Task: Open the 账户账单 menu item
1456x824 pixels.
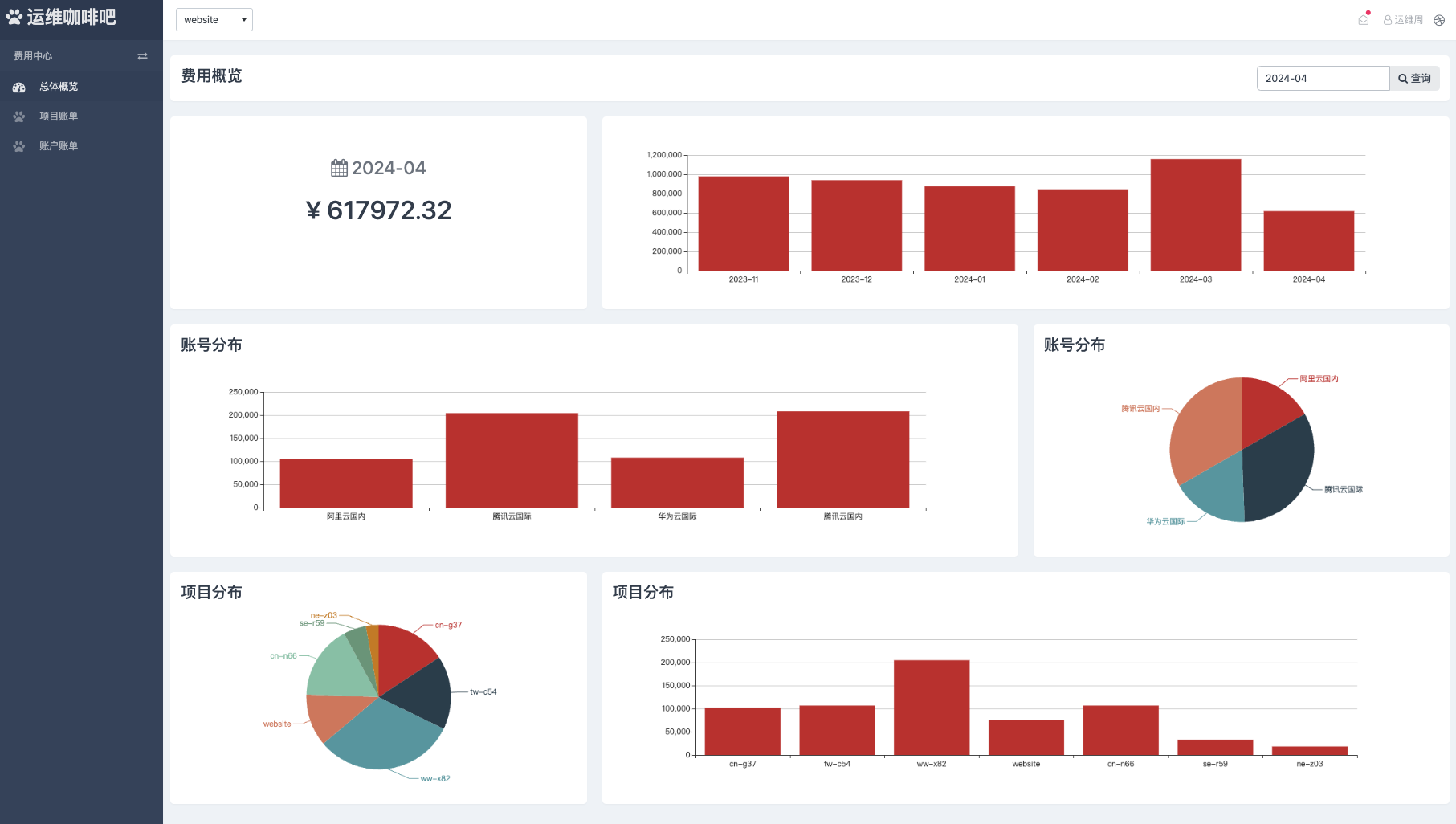Action: (x=59, y=146)
